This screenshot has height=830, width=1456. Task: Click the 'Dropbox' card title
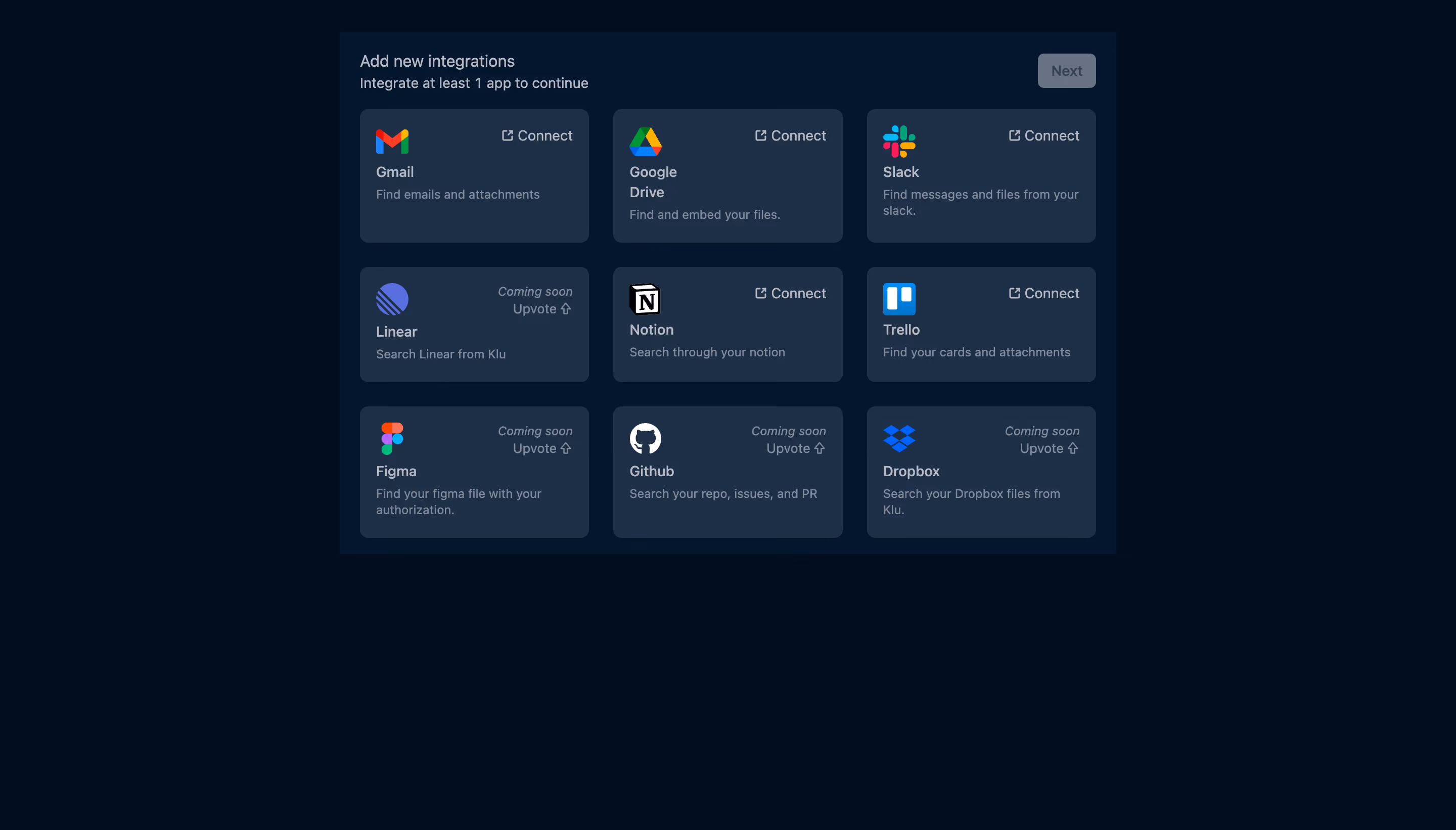[911, 472]
